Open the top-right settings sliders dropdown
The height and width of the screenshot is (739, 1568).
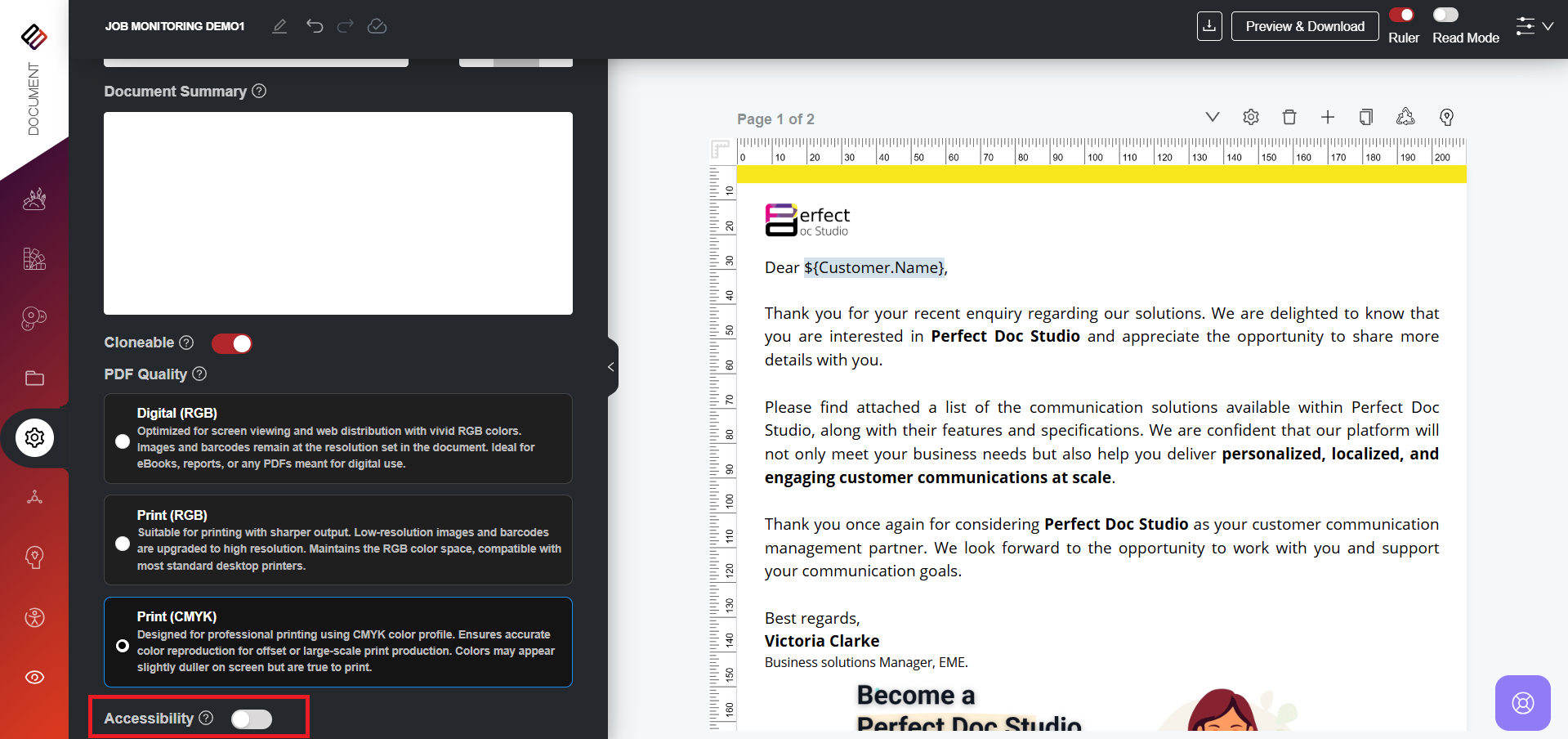(x=1534, y=26)
